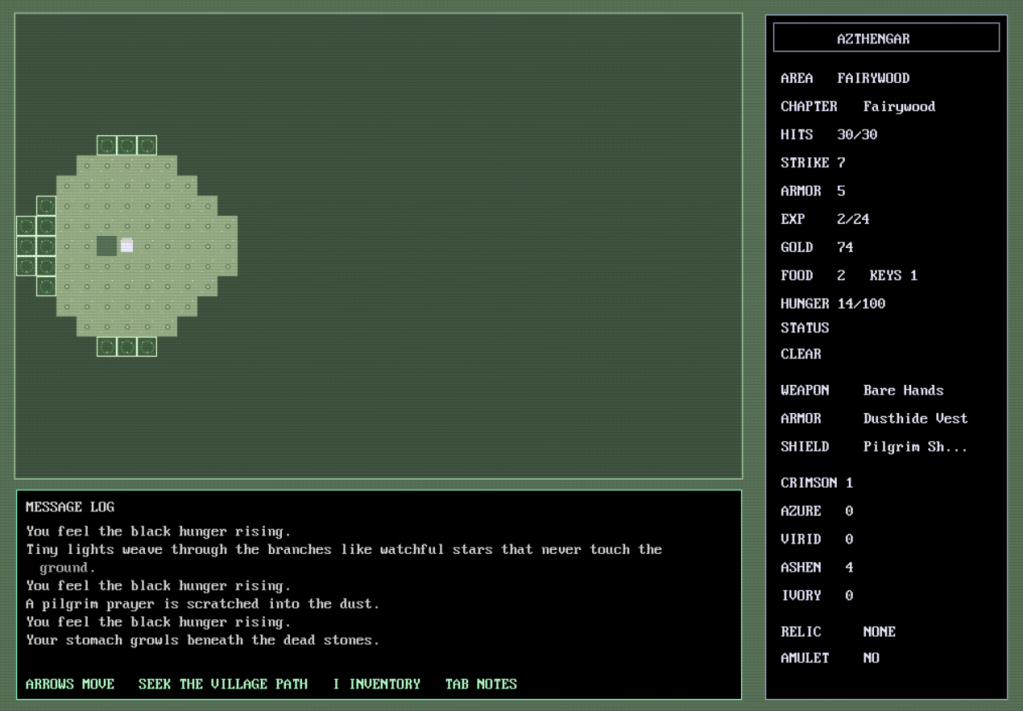The image size is (1023, 711).
Task: Click the SEEK THE VILLAGE PATH objective text
Action: tap(223, 684)
